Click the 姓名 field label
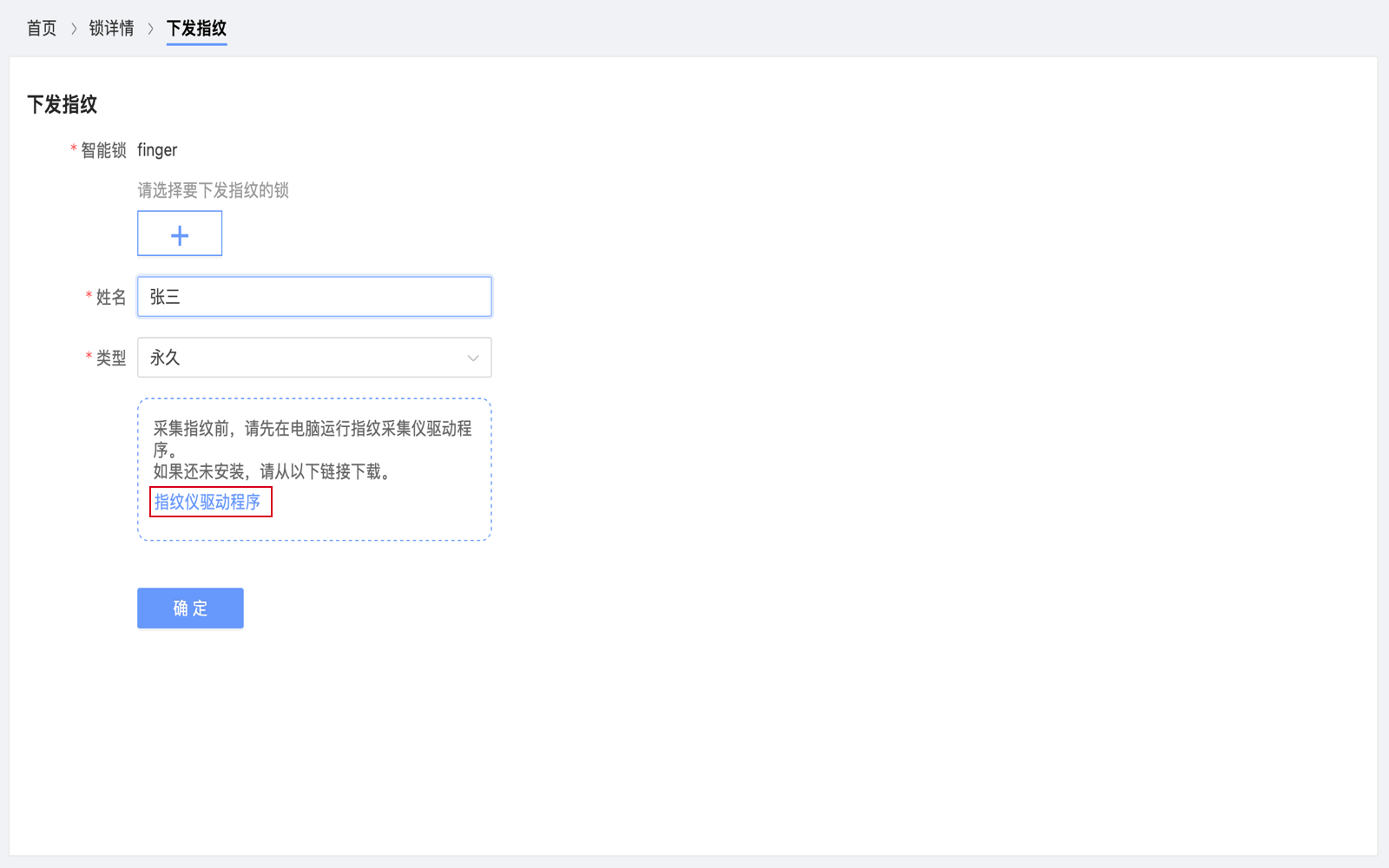Screen dimensions: 1389x868 point(111,297)
